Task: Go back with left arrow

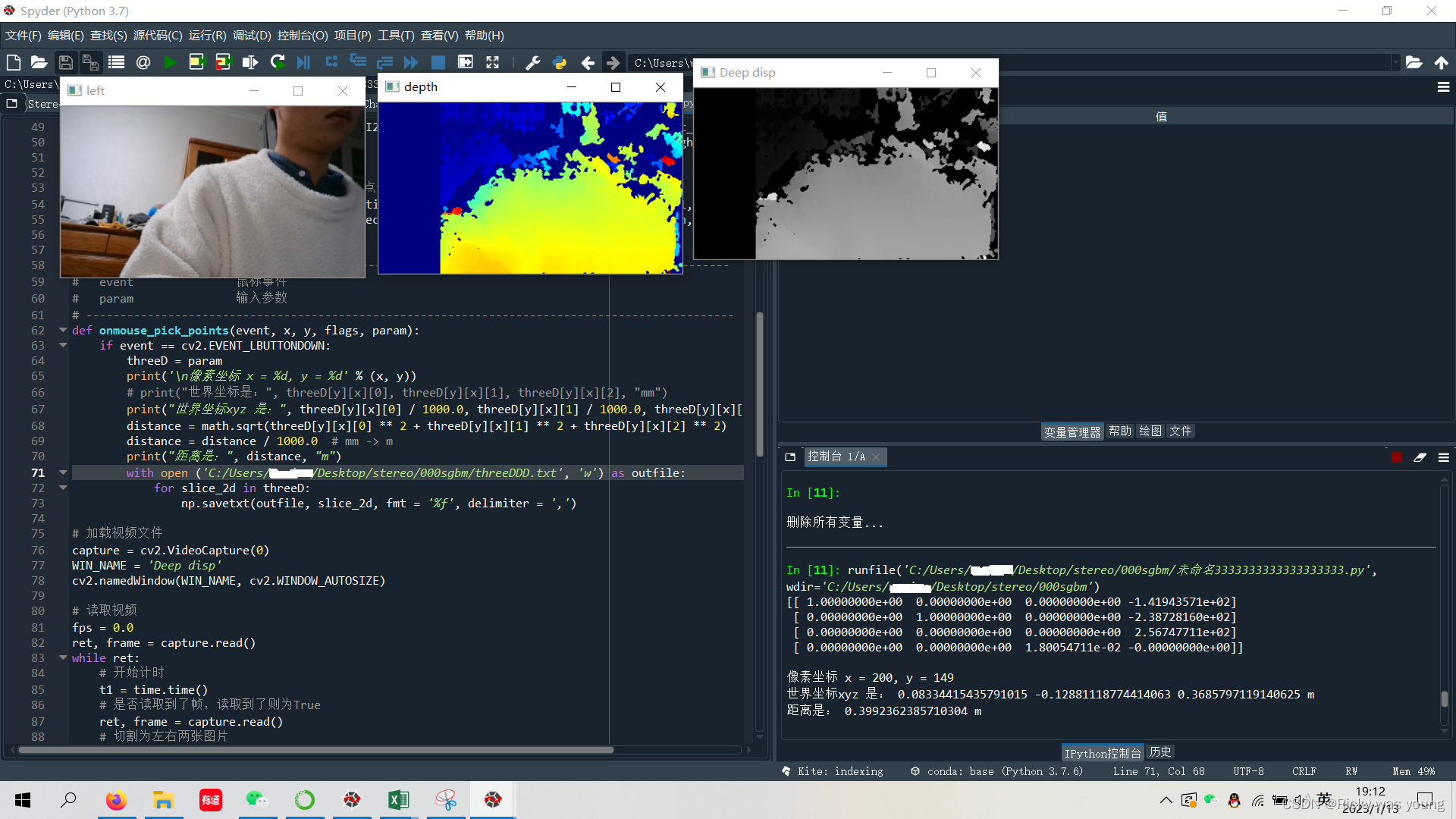Action: 588,63
